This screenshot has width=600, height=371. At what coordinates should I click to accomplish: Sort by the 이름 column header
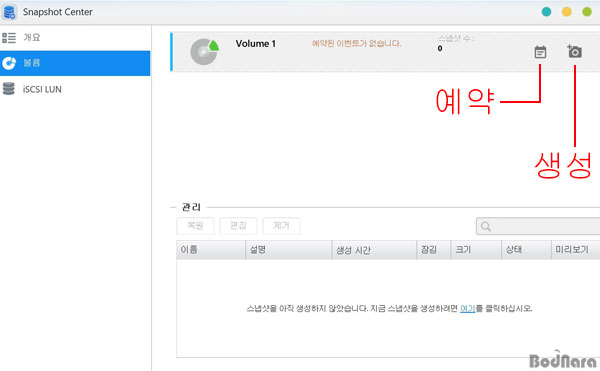tap(211, 250)
